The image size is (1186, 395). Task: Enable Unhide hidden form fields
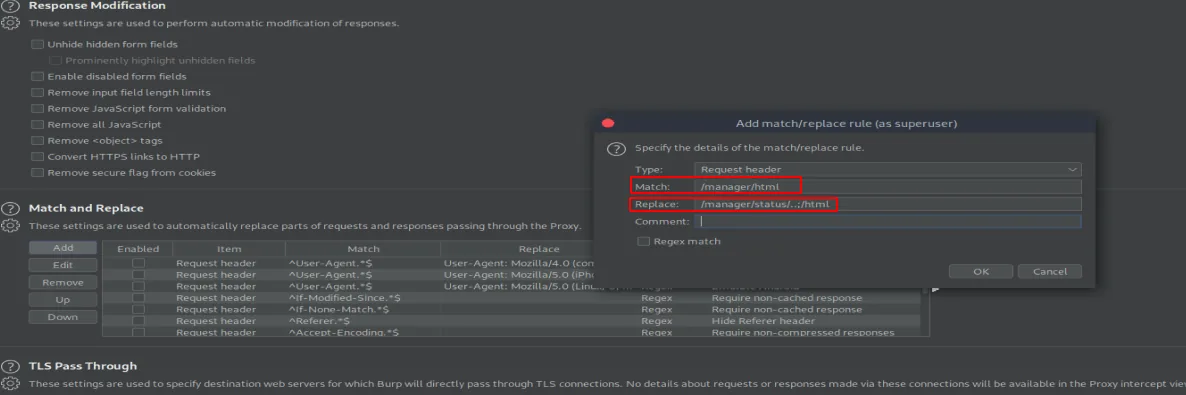tap(38, 45)
